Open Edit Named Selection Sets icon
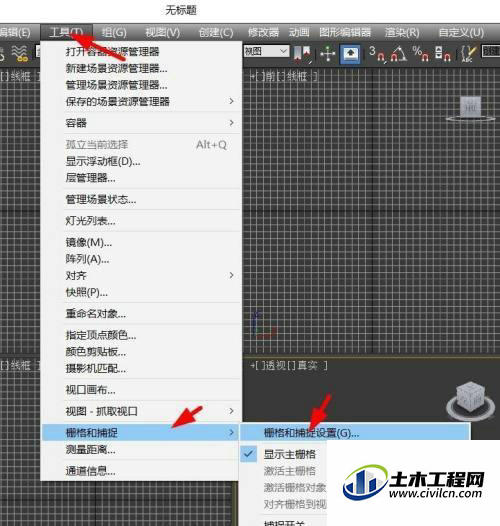The height and width of the screenshot is (526, 500). click(468, 53)
